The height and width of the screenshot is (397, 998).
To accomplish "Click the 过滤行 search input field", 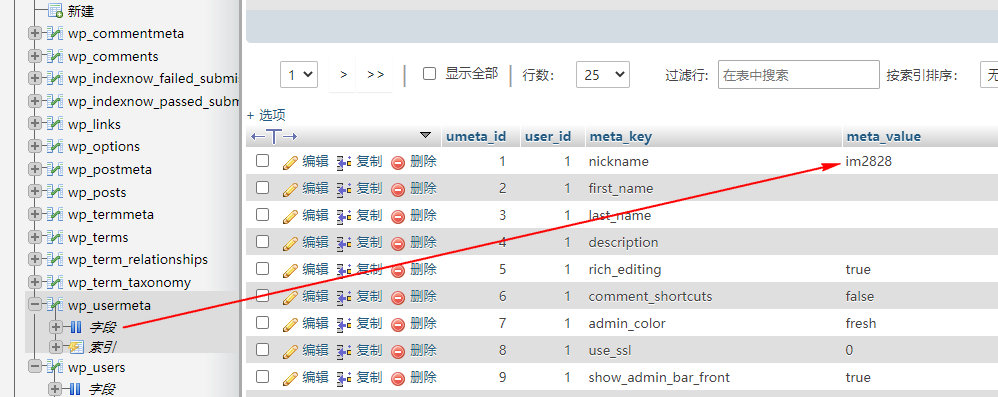I will (799, 74).
